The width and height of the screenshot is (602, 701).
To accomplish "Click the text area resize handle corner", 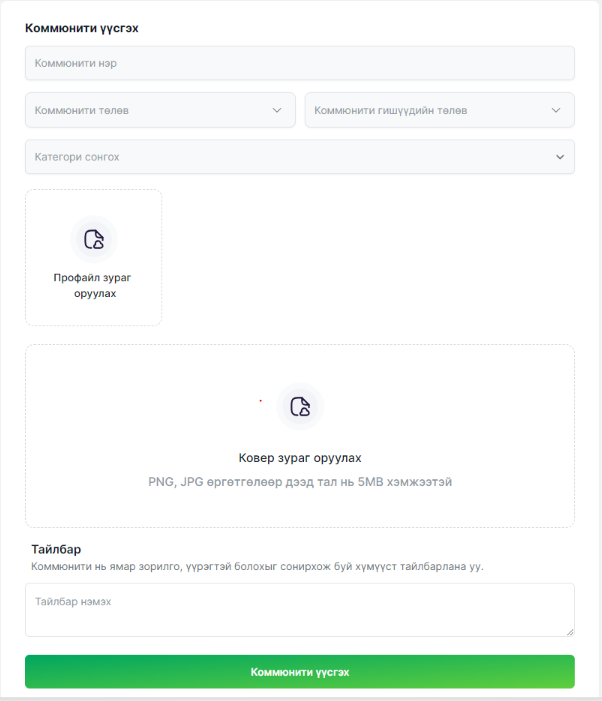I will [570, 632].
